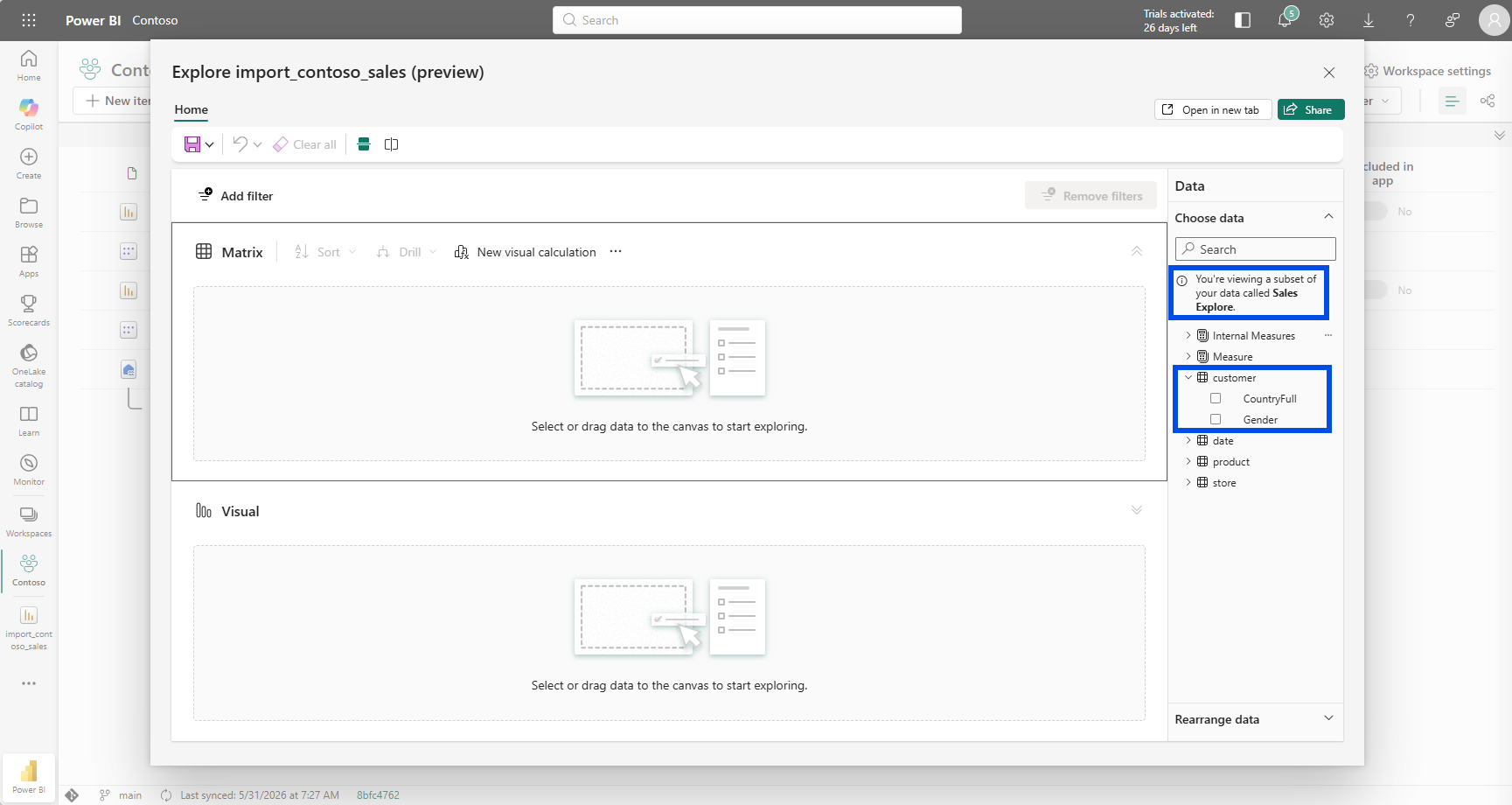Open the save options dropdown arrow

point(210,144)
